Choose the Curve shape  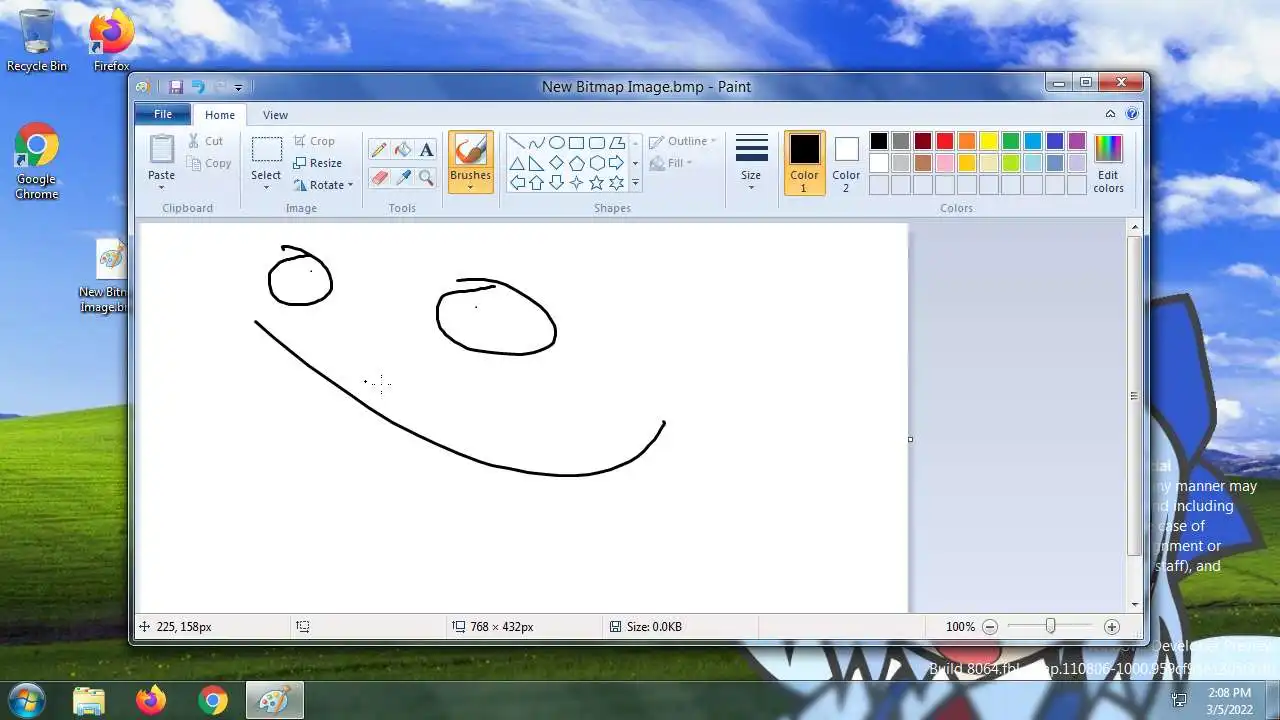537,143
